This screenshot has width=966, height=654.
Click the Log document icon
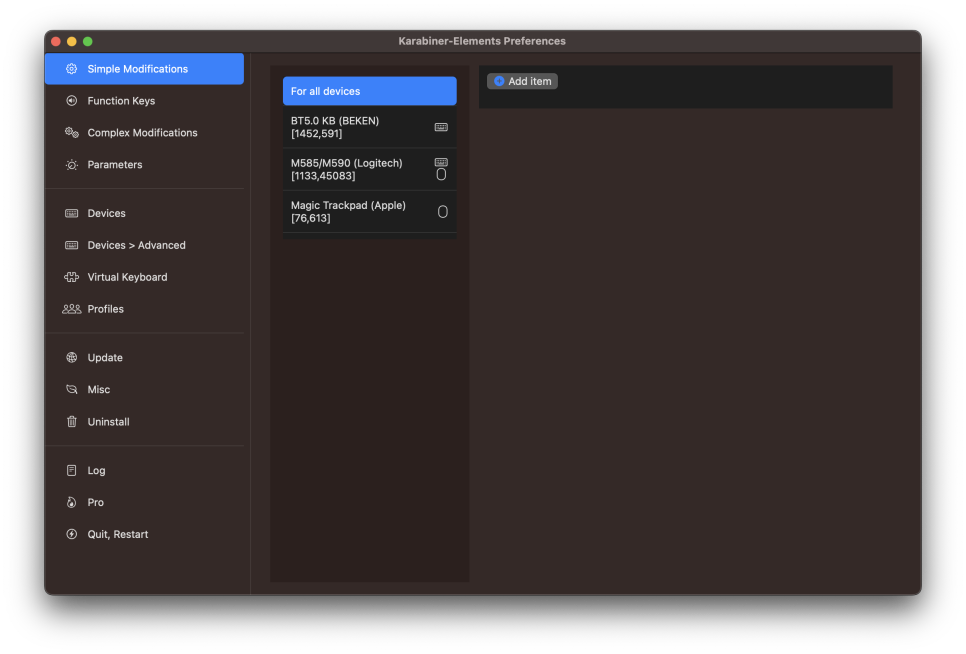coord(71,470)
